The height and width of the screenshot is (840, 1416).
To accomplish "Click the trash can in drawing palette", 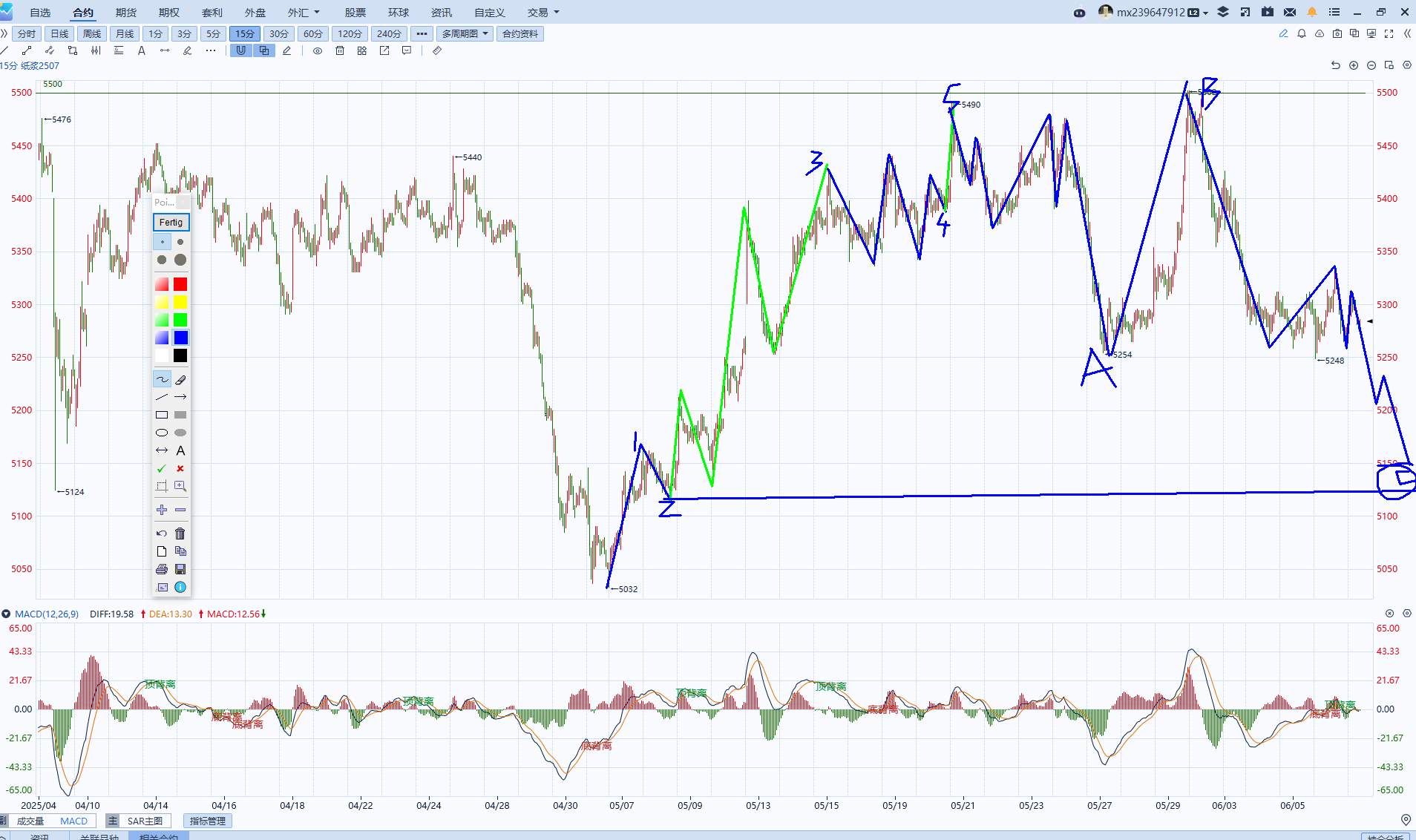I will point(180,534).
